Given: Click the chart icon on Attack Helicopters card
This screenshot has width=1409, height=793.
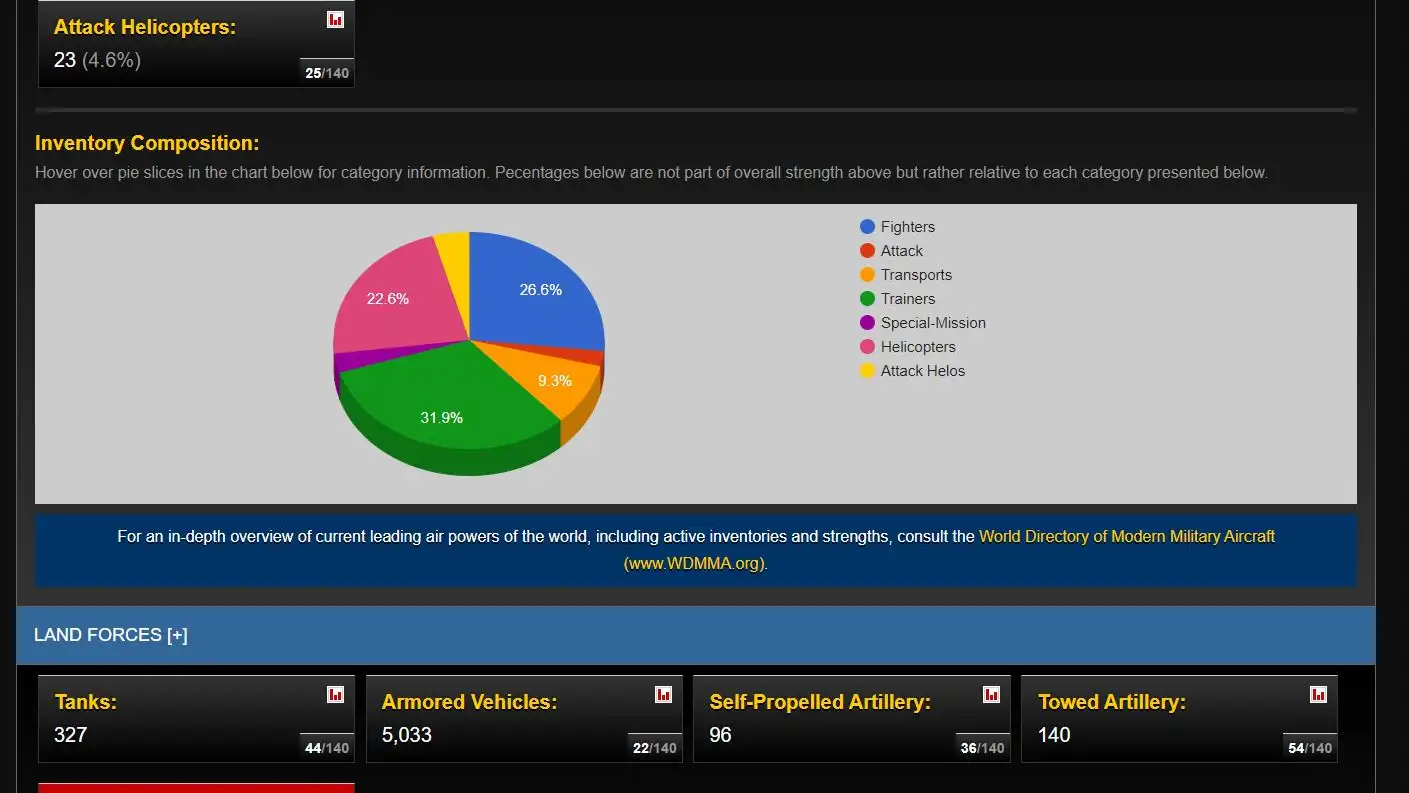Looking at the screenshot, I should [336, 19].
